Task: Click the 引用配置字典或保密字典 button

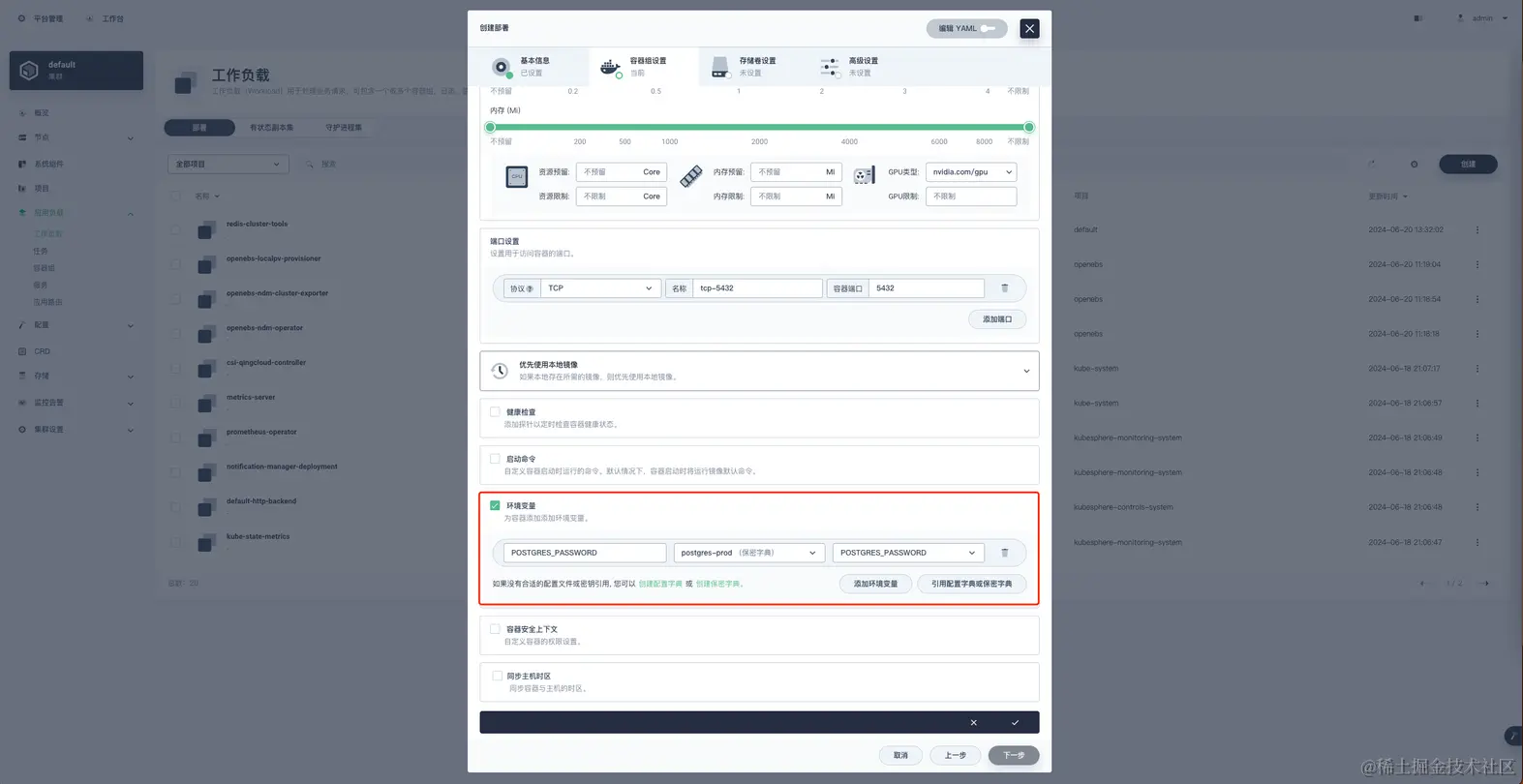Action: (x=971, y=584)
